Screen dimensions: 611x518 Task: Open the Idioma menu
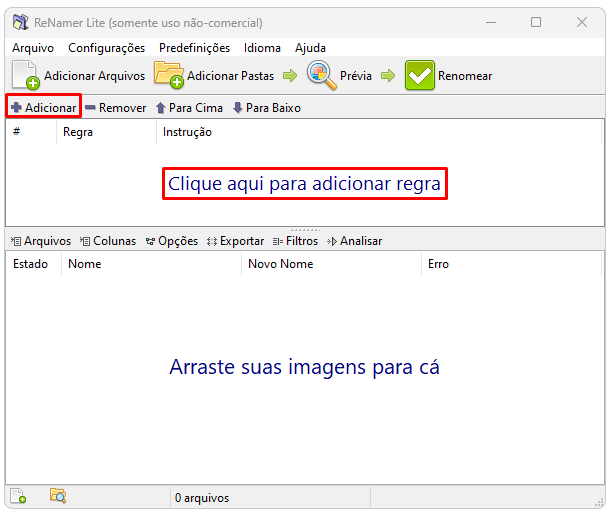[x=262, y=48]
